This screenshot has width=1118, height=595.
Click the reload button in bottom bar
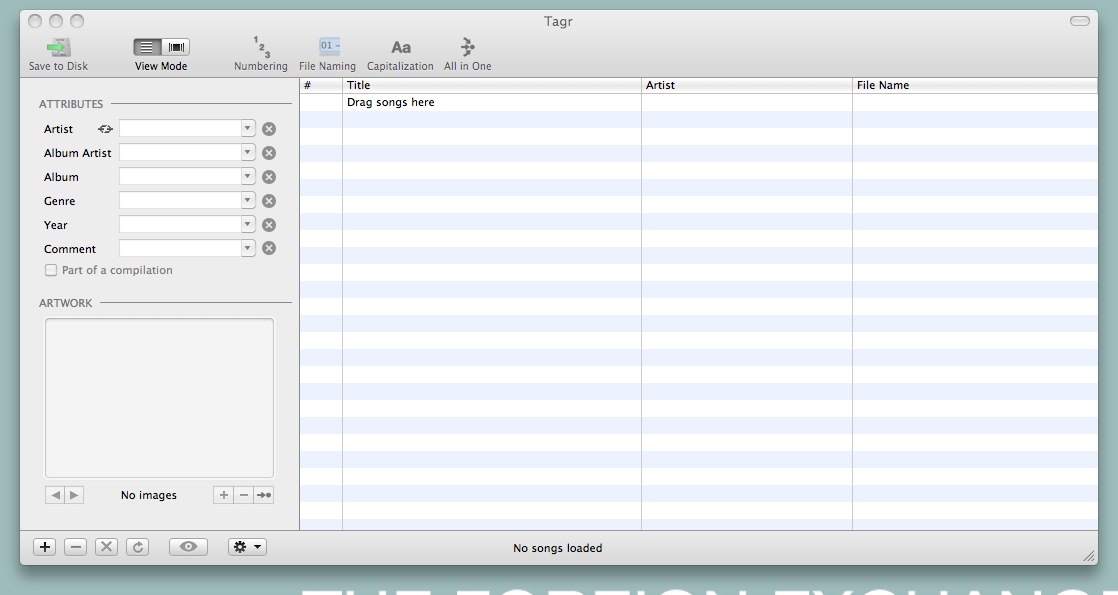tap(138, 547)
